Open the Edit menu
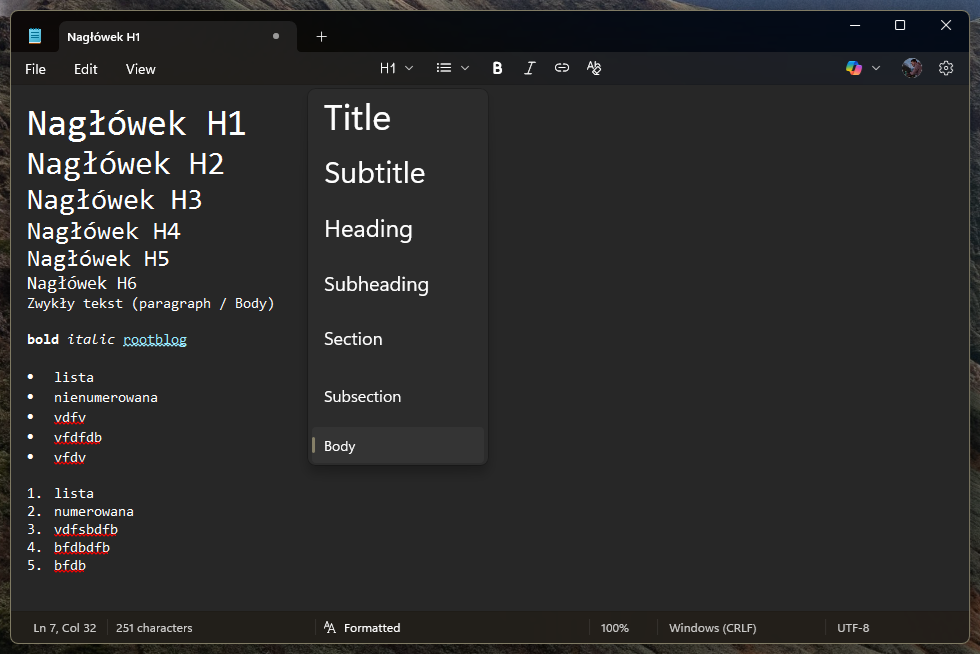The height and width of the screenshot is (654, 980). click(x=86, y=69)
